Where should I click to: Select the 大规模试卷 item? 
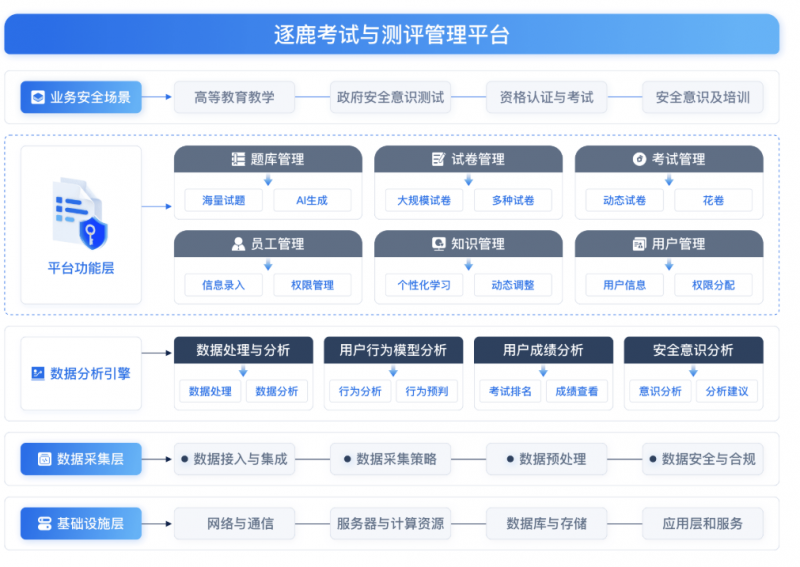tap(424, 200)
